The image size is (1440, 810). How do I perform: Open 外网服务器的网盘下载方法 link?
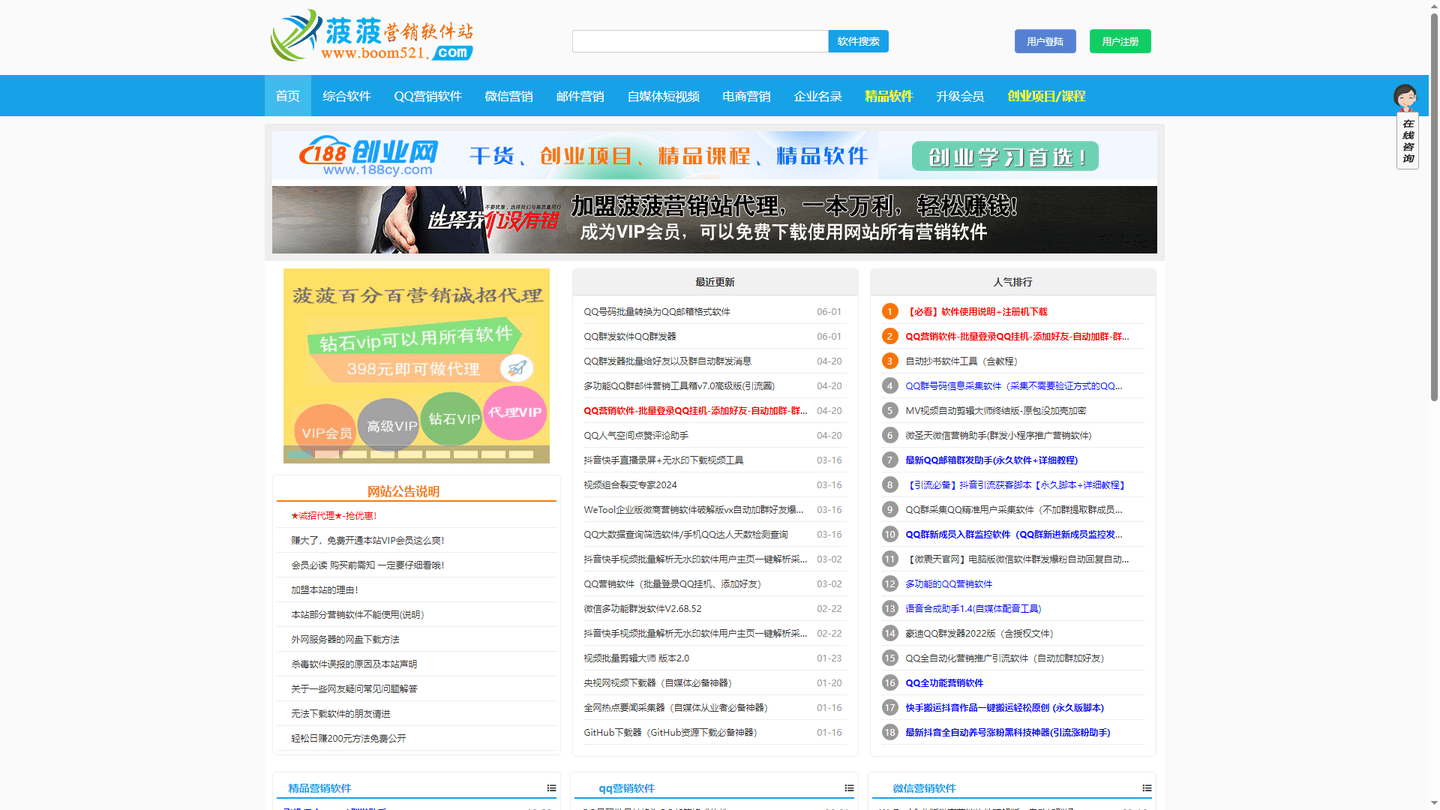(345, 639)
